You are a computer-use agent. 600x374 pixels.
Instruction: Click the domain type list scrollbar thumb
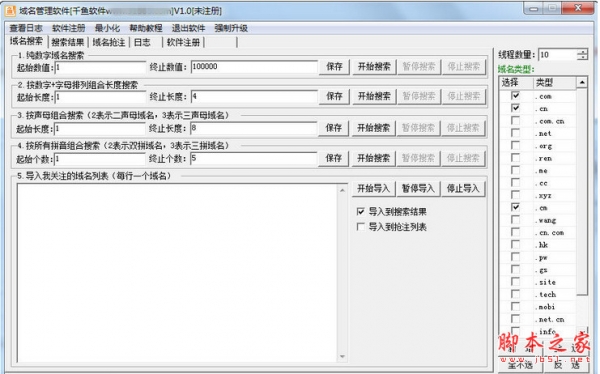coord(582,191)
